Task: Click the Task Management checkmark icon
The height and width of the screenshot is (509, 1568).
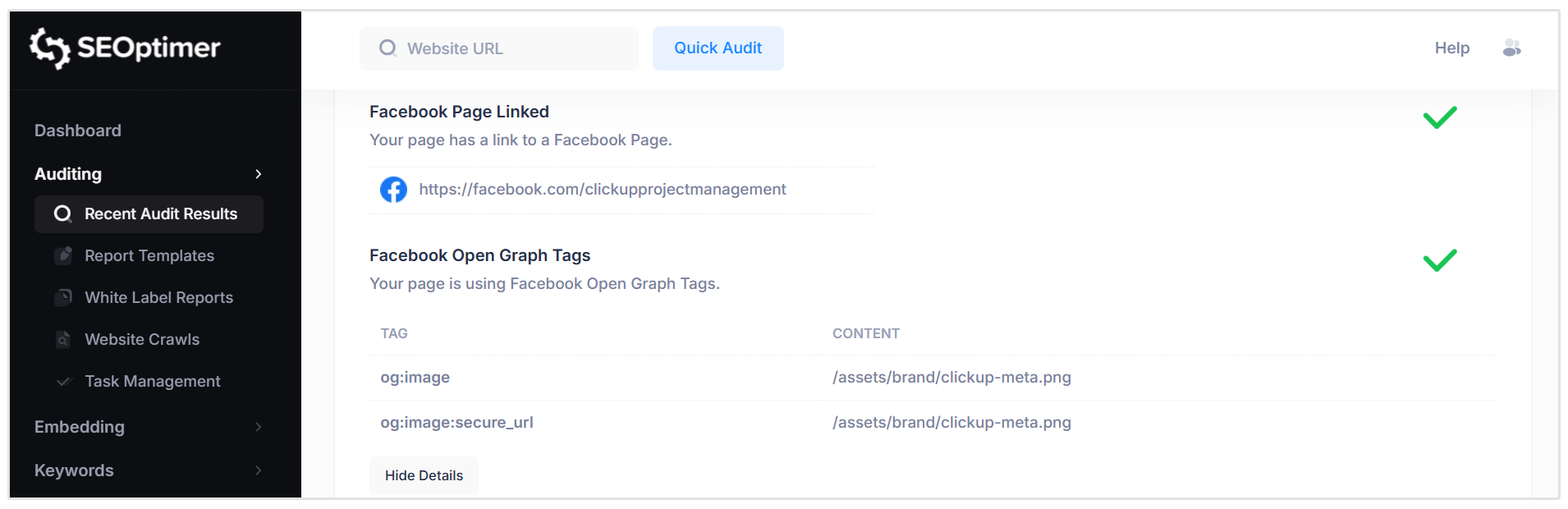Action: 63,381
